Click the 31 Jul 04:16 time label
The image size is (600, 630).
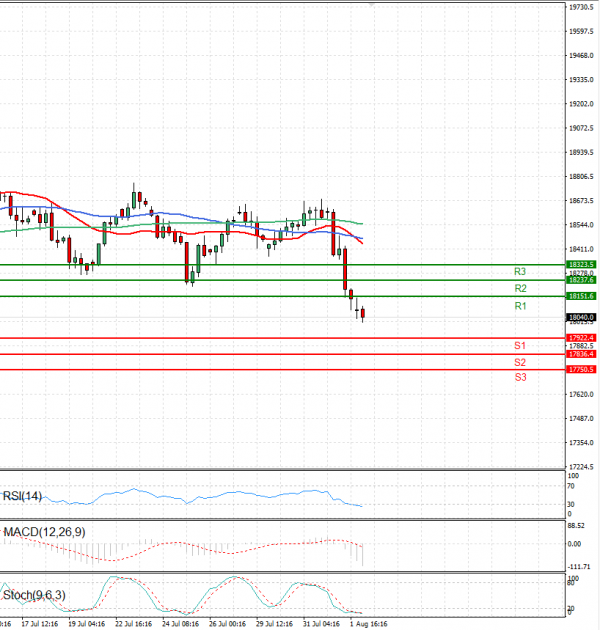[x=321, y=624]
